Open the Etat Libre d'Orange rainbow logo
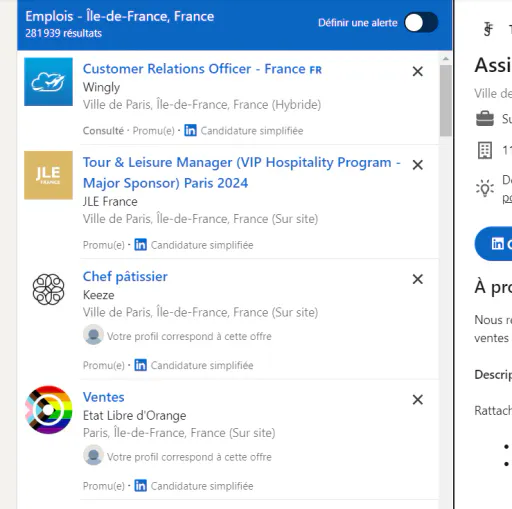The width and height of the screenshot is (512, 509). (48, 410)
